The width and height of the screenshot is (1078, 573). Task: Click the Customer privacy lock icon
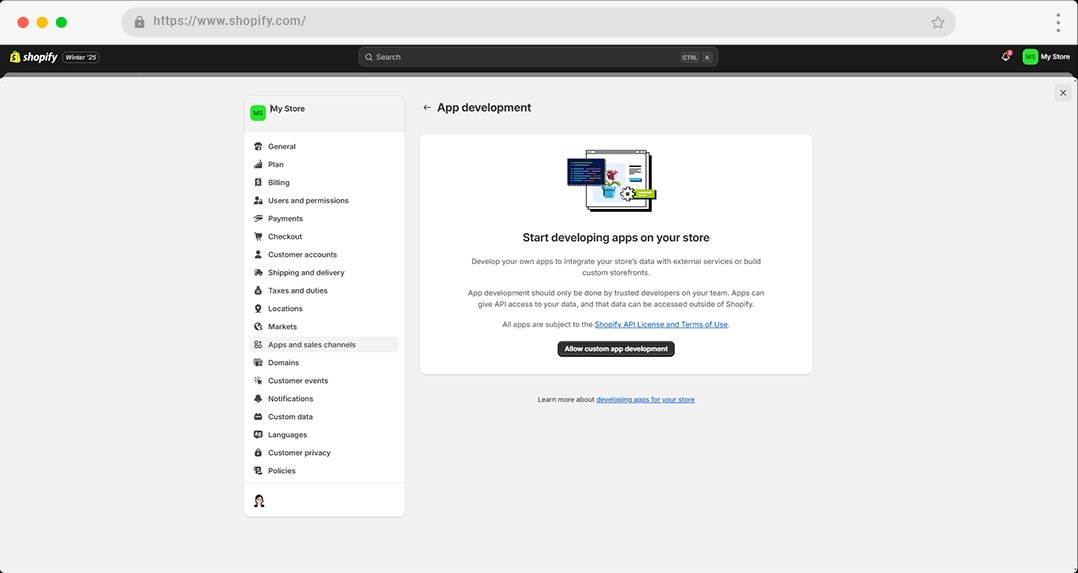[x=258, y=453]
